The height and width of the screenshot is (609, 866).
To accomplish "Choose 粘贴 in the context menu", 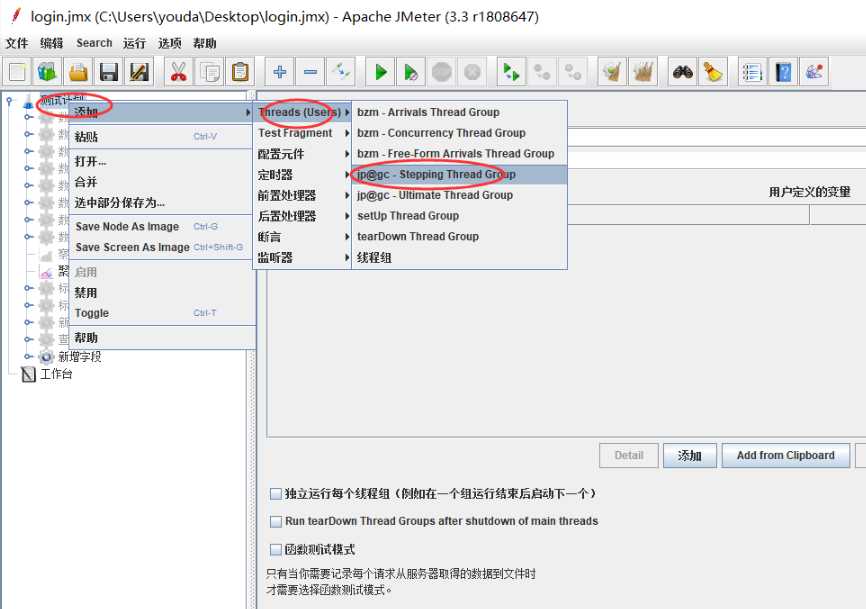I will pos(161,136).
